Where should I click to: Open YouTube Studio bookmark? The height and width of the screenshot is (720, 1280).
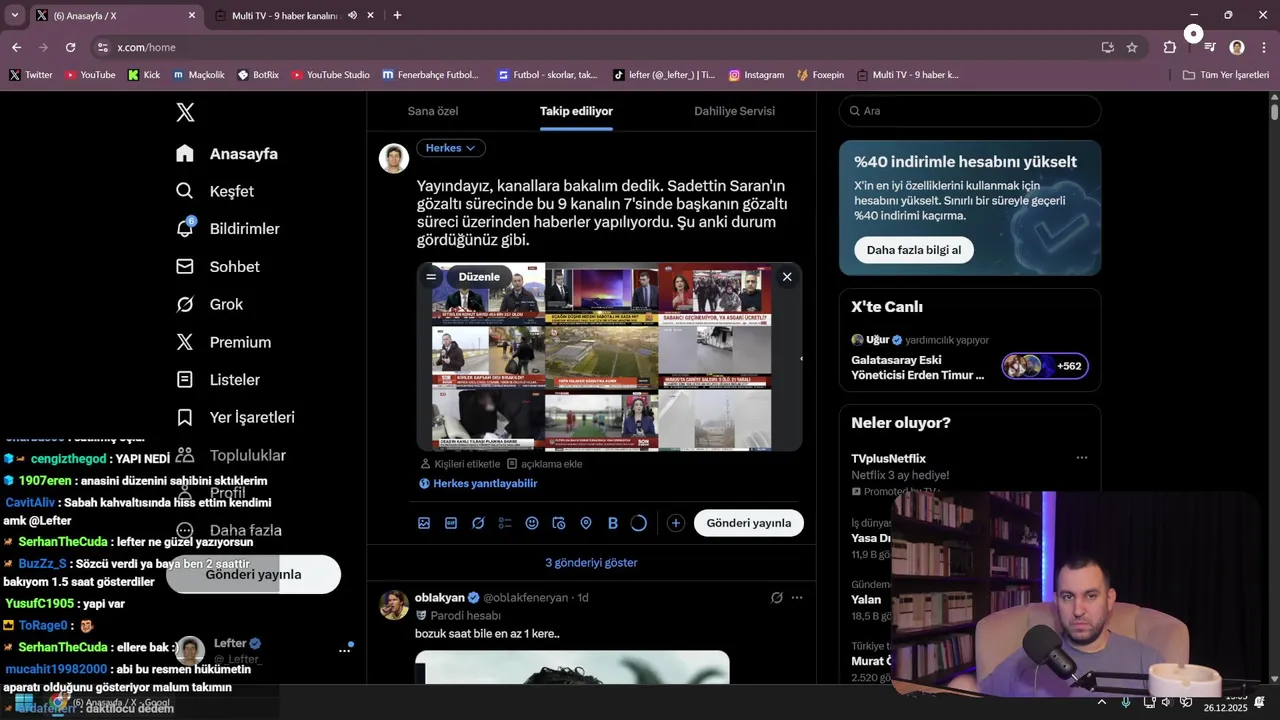(x=329, y=75)
